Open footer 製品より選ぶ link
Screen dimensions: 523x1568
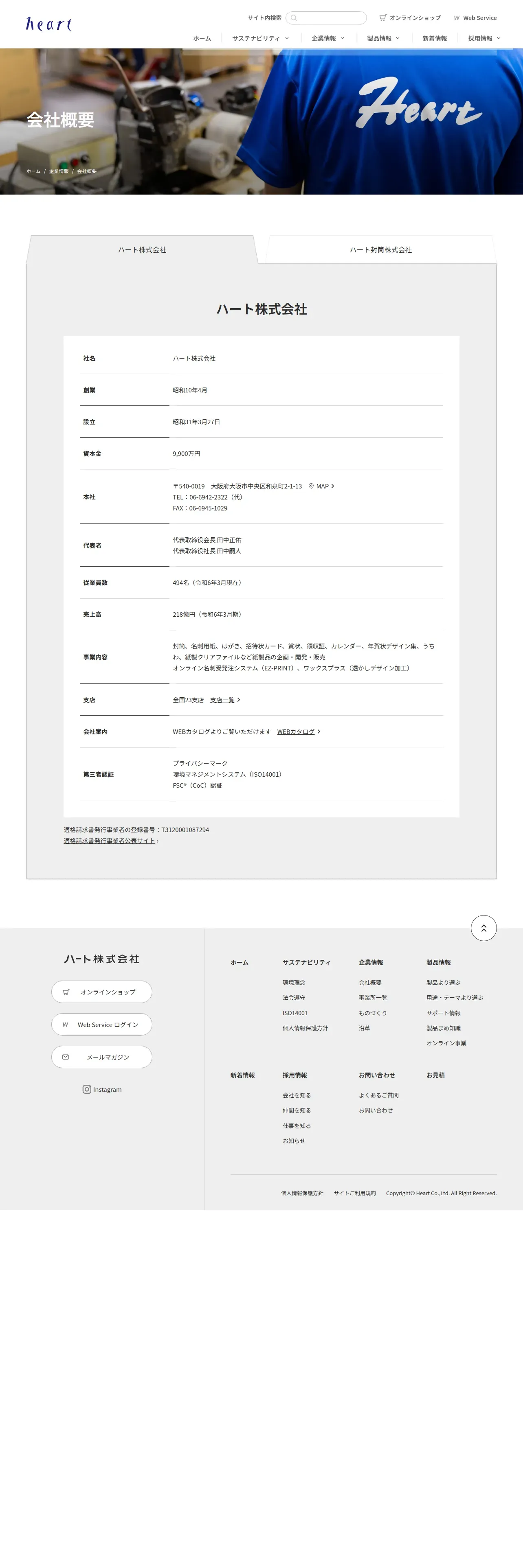click(x=443, y=982)
